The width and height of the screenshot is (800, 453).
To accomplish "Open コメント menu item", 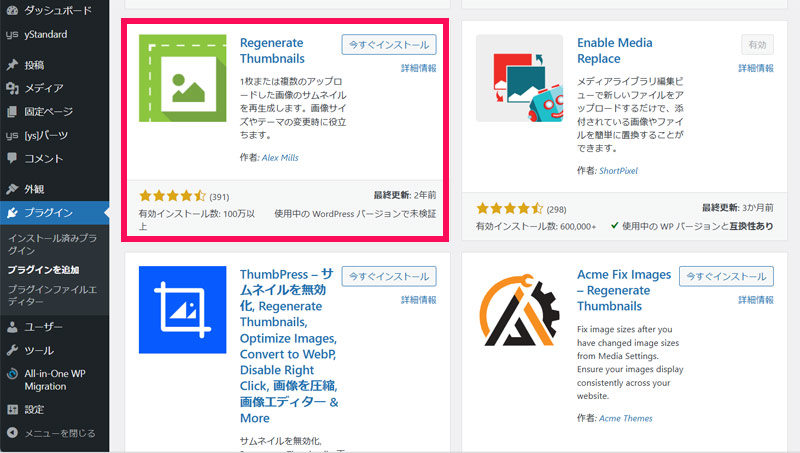I will (55, 159).
